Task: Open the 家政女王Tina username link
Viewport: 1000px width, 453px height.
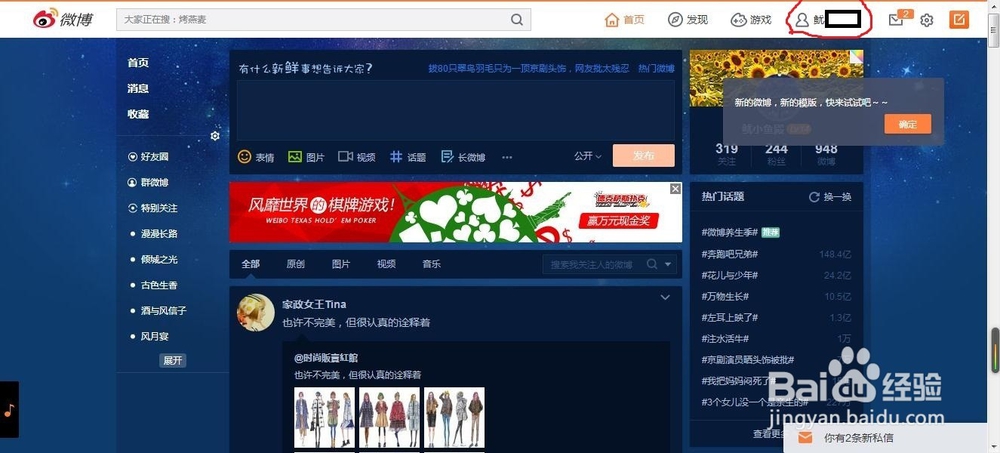Action: [314, 304]
